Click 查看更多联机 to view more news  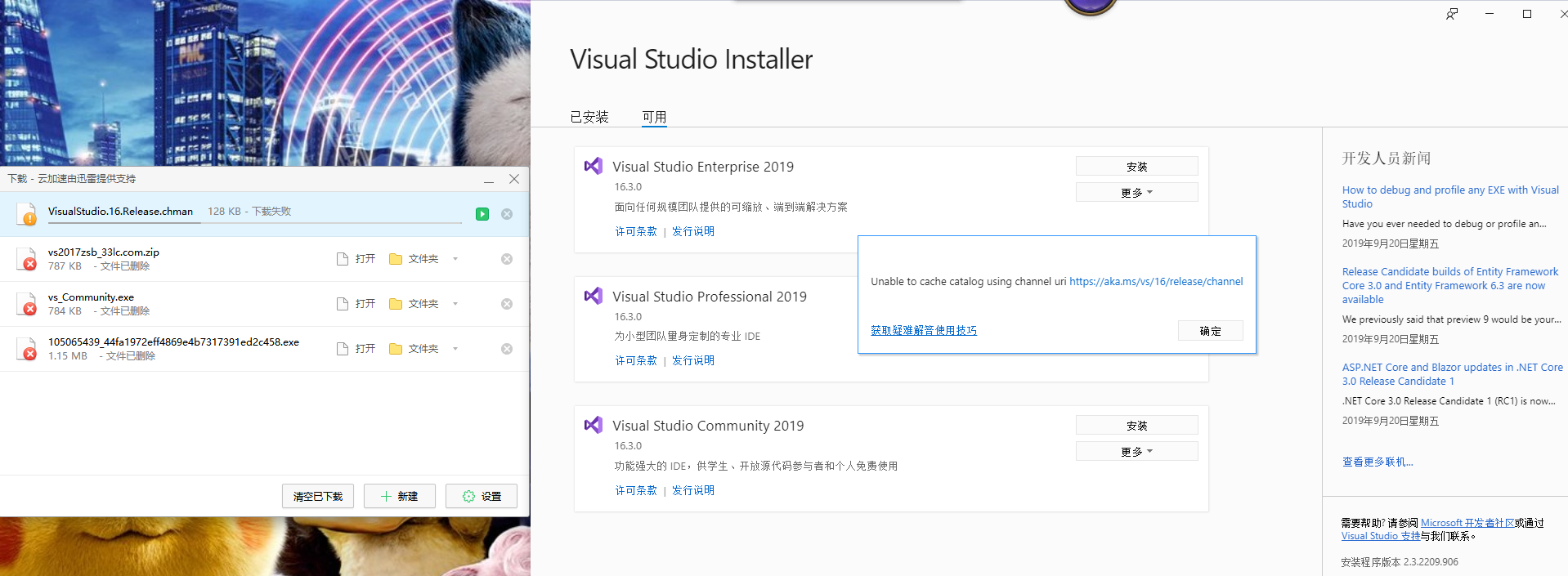coord(1378,462)
